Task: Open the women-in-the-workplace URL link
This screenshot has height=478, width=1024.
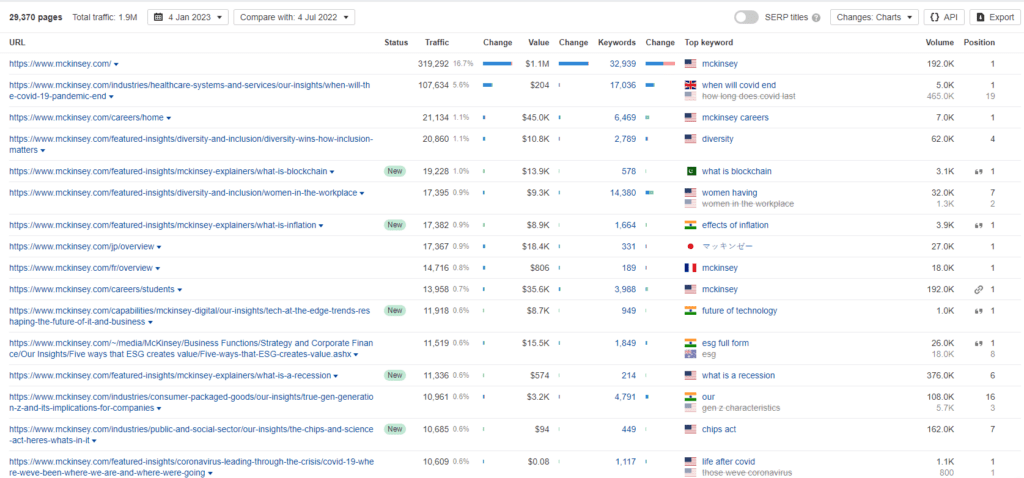Action: 183,193
